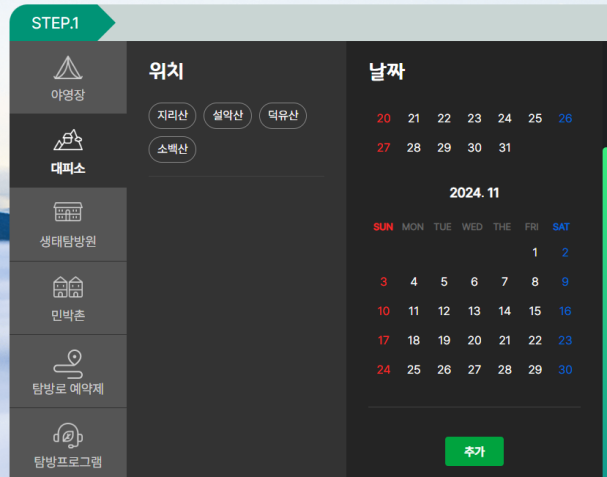Select October 21 in the top calendar
The height and width of the screenshot is (477, 607).
click(x=414, y=118)
